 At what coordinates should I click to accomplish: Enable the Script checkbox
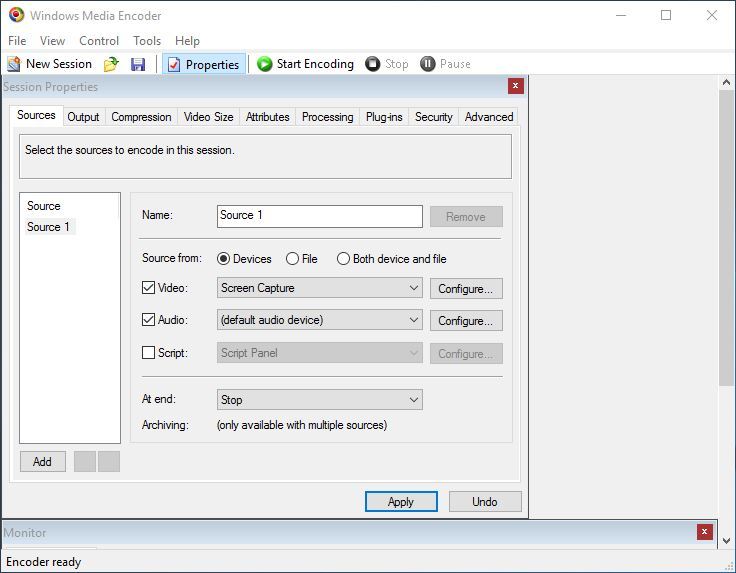[x=148, y=352]
